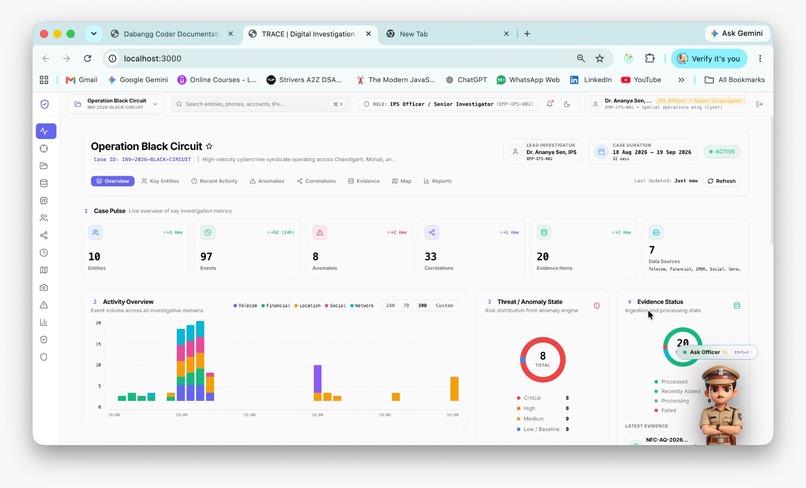Select the map icon in the sidebar
Image resolution: width=806 pixels, height=488 pixels.
[x=44, y=270]
